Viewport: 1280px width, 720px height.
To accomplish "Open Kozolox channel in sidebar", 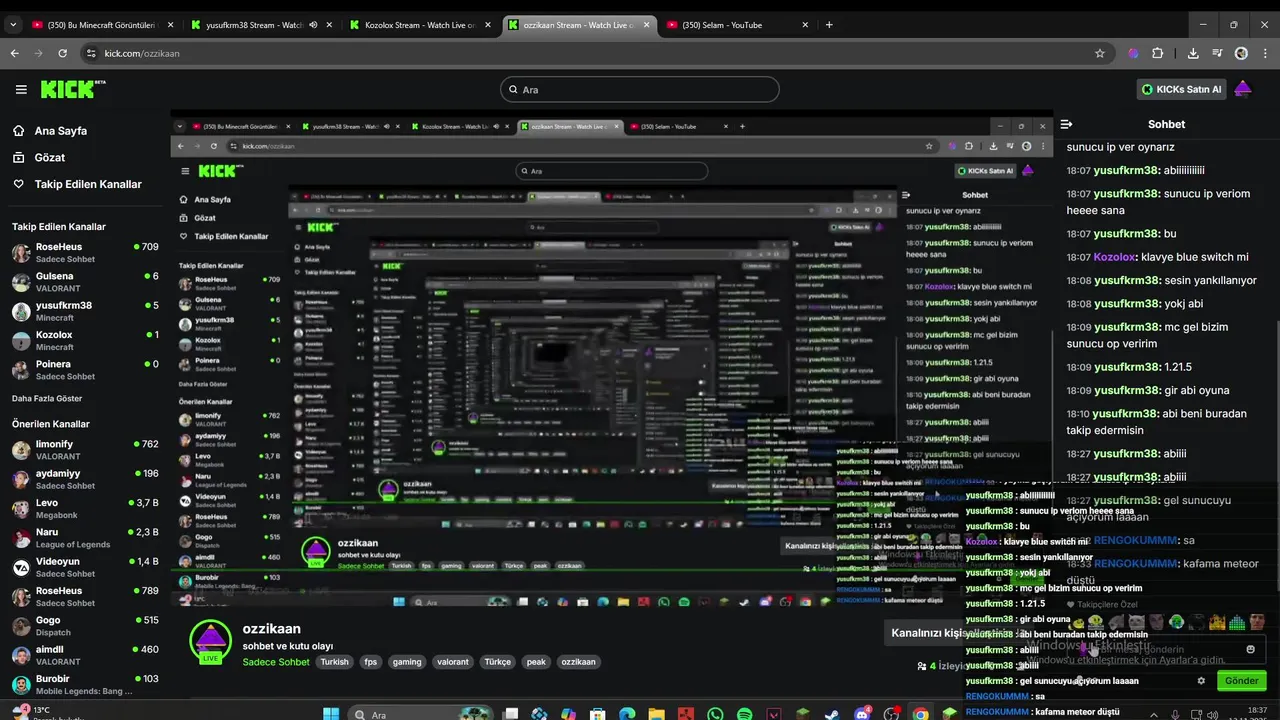I will click(85, 341).
